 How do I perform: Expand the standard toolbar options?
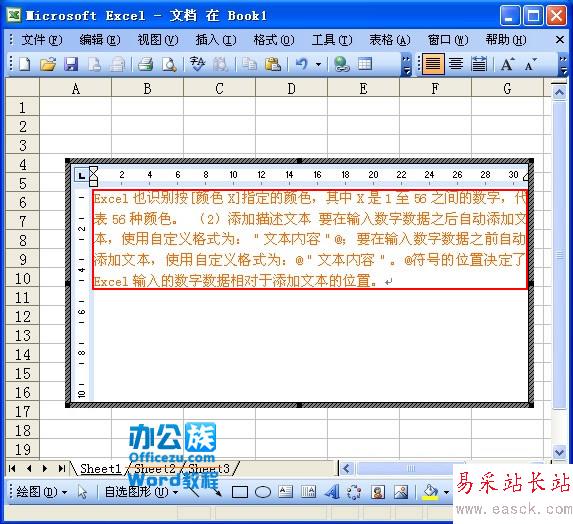tap(406, 65)
